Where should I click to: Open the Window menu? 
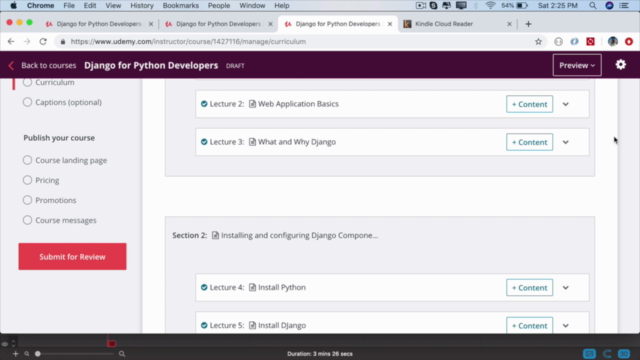pos(252,5)
